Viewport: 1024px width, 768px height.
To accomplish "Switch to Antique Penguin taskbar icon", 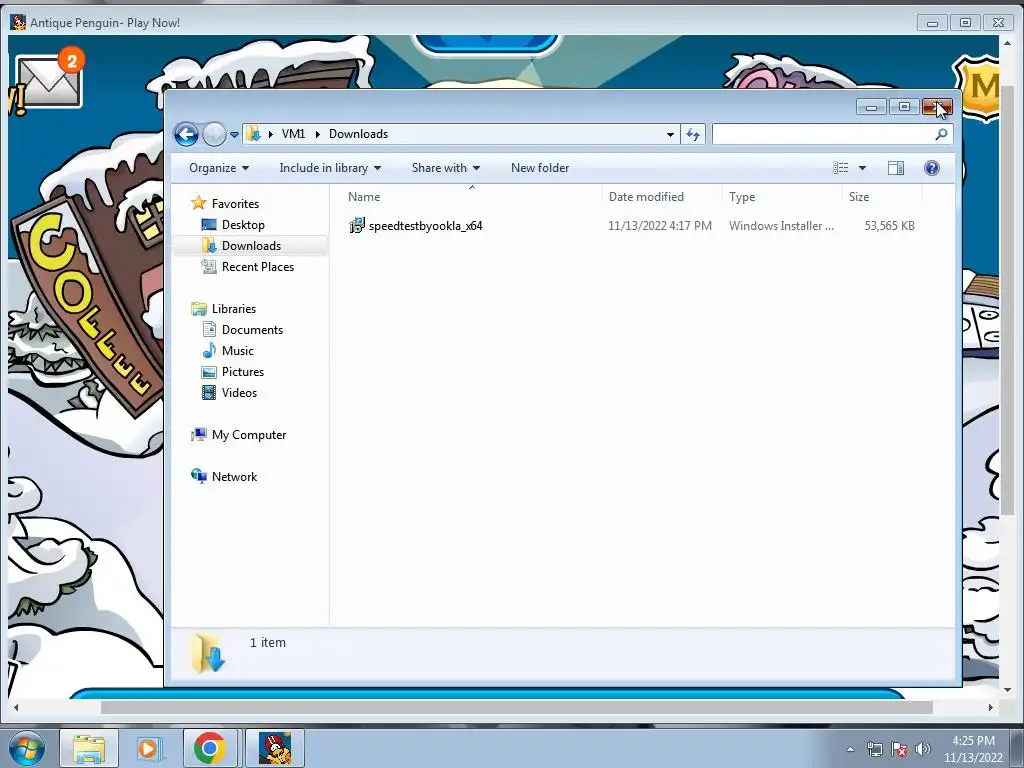I will tap(275, 748).
